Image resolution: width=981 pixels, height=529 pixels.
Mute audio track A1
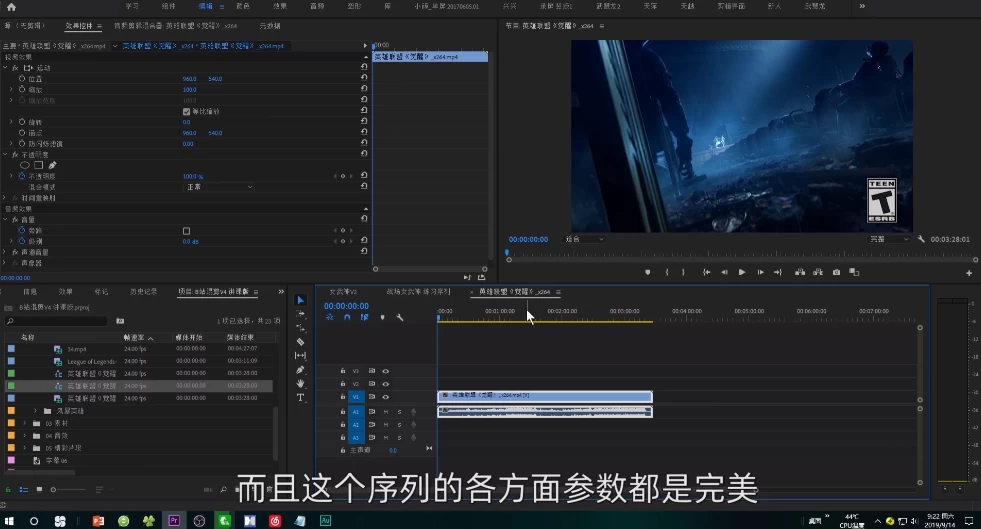[x=386, y=411]
